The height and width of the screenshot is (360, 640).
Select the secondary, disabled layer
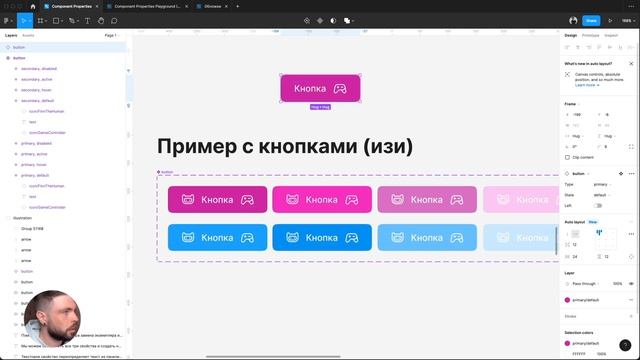pos(39,69)
